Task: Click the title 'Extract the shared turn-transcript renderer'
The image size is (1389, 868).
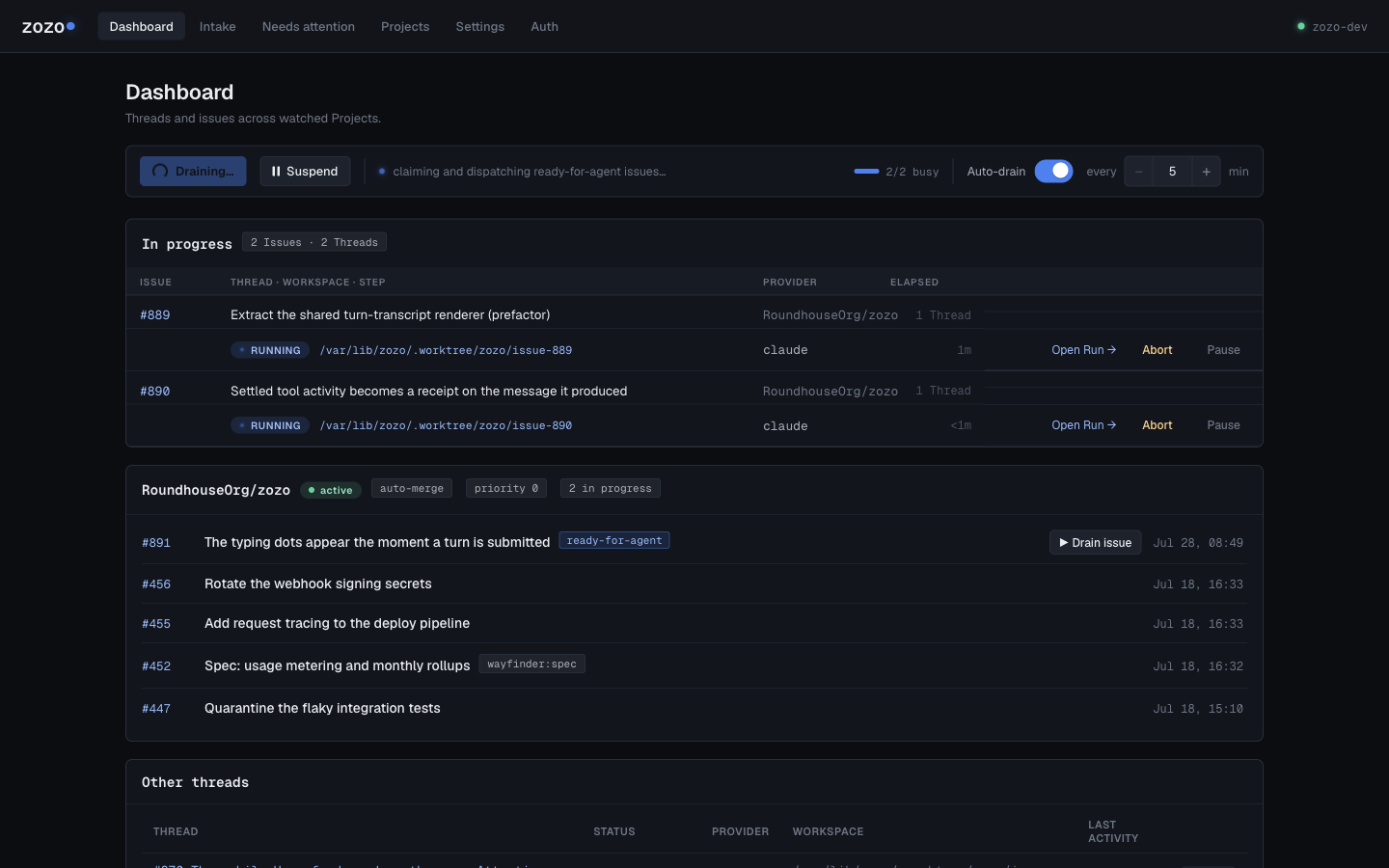Action: coord(391,314)
